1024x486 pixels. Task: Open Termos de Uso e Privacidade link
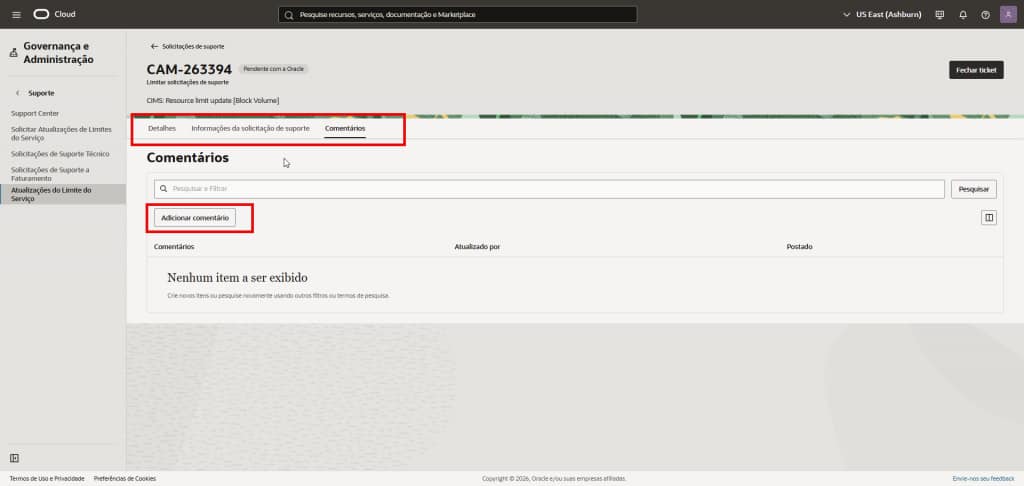(x=47, y=479)
